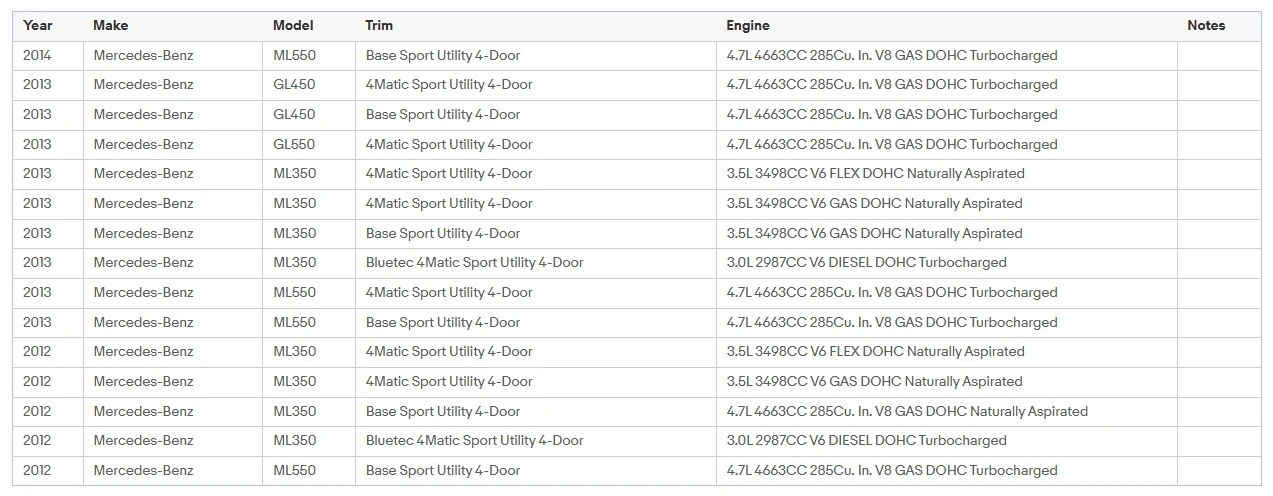
Task: Click the 2012 ML550 row's Base trim cell
Action: (536, 471)
